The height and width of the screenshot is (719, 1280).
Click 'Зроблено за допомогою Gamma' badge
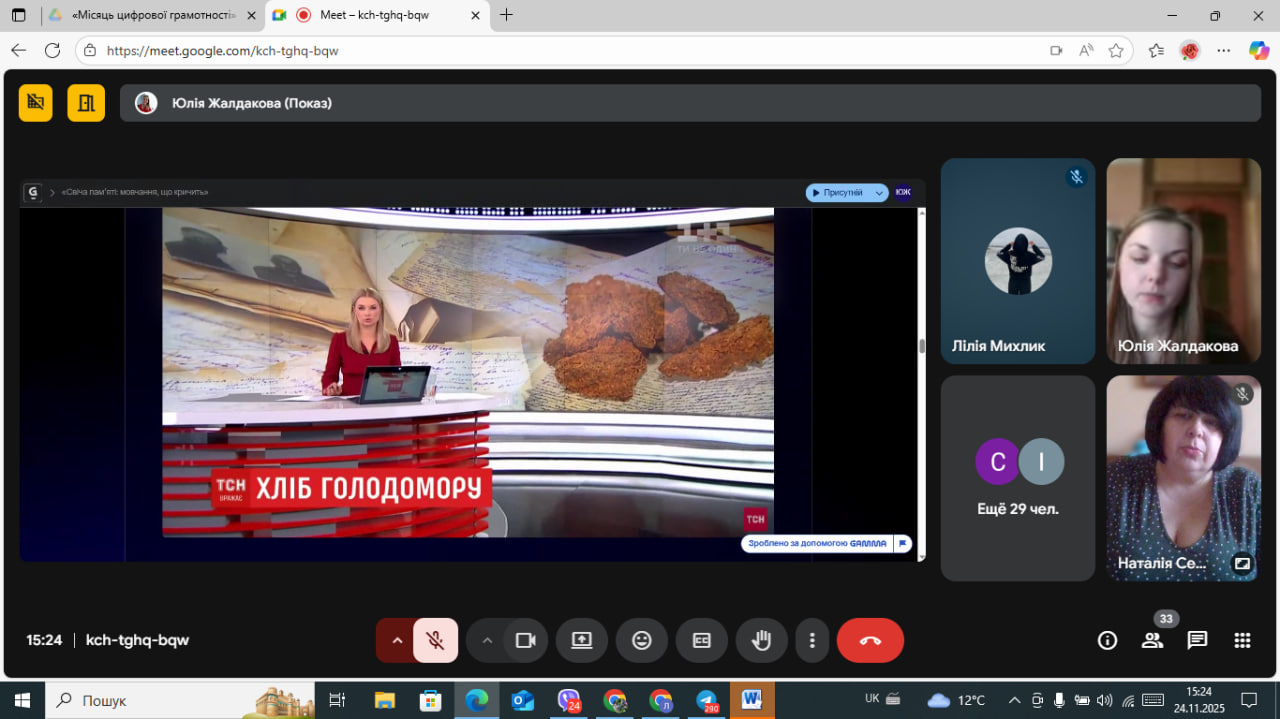[818, 544]
